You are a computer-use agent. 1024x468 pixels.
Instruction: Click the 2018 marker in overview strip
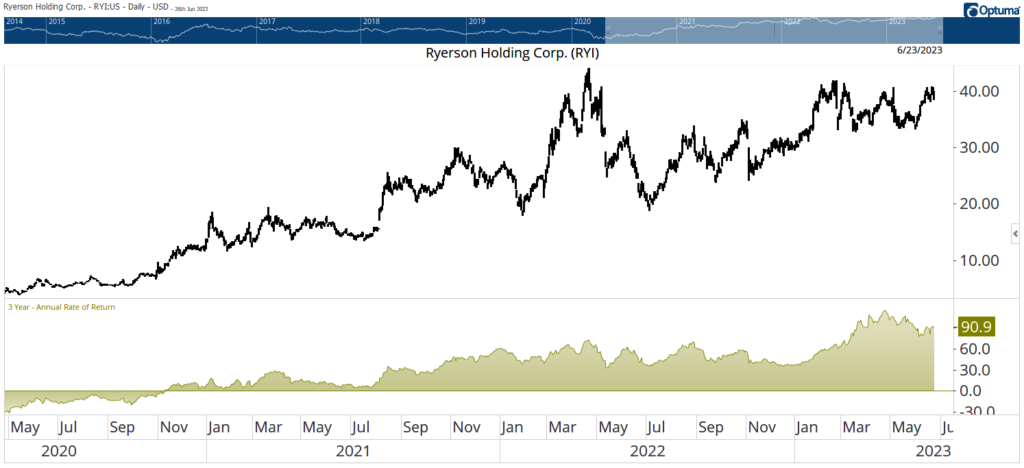[372, 22]
